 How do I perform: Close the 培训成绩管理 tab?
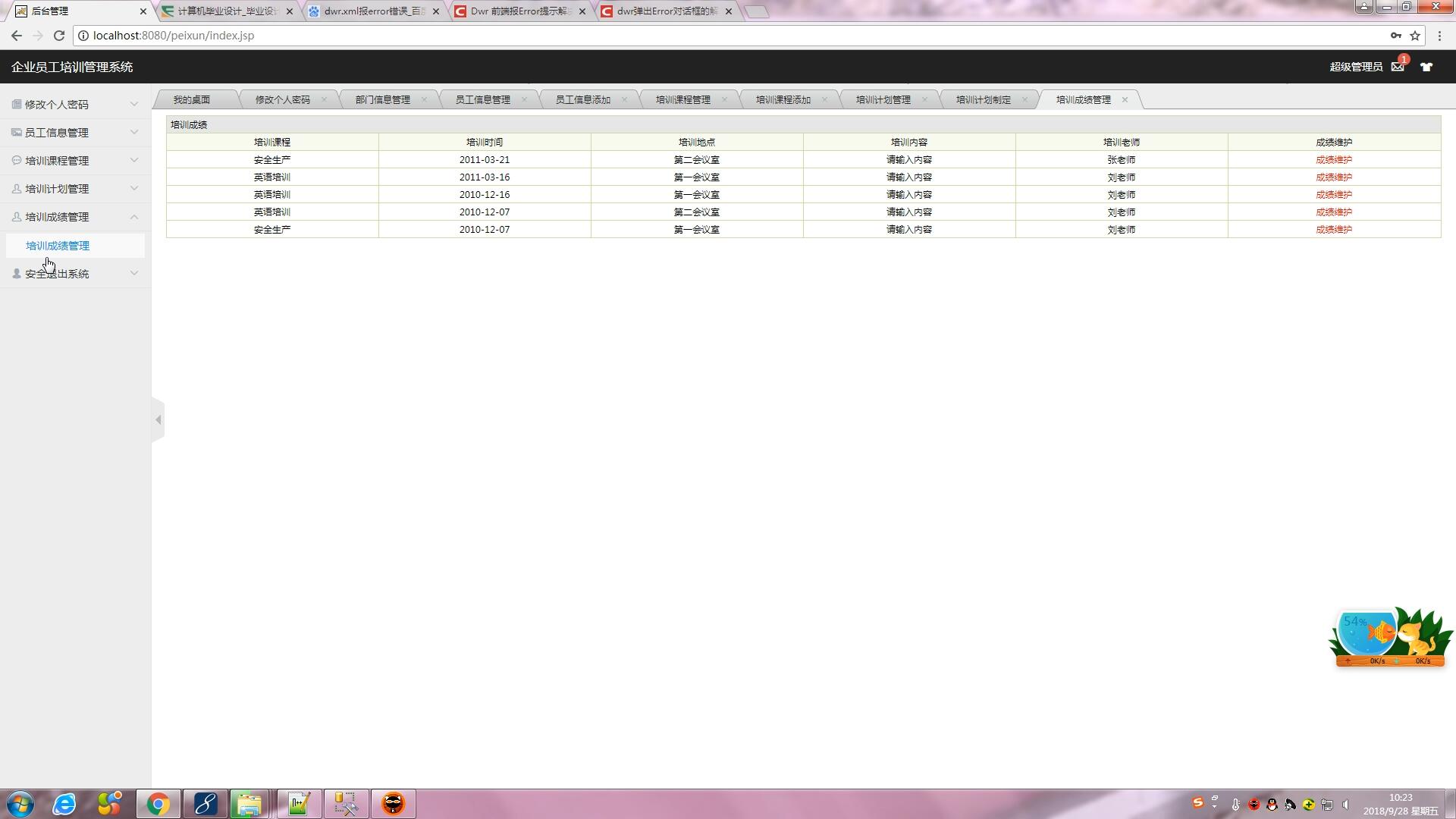point(1125,99)
